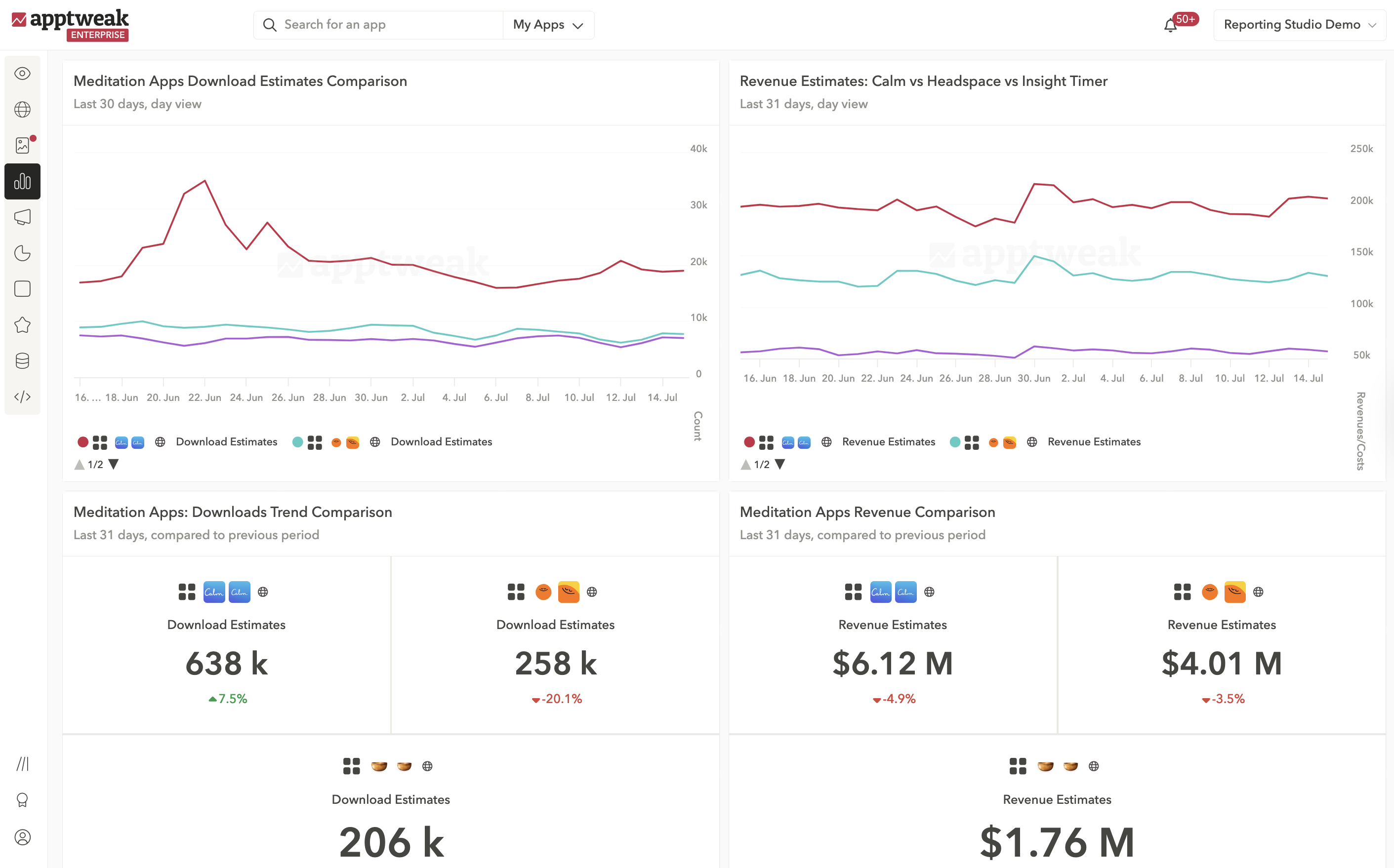Go to next legend page in downloads chart
Viewport: 1394px width, 868px height.
[x=114, y=465]
